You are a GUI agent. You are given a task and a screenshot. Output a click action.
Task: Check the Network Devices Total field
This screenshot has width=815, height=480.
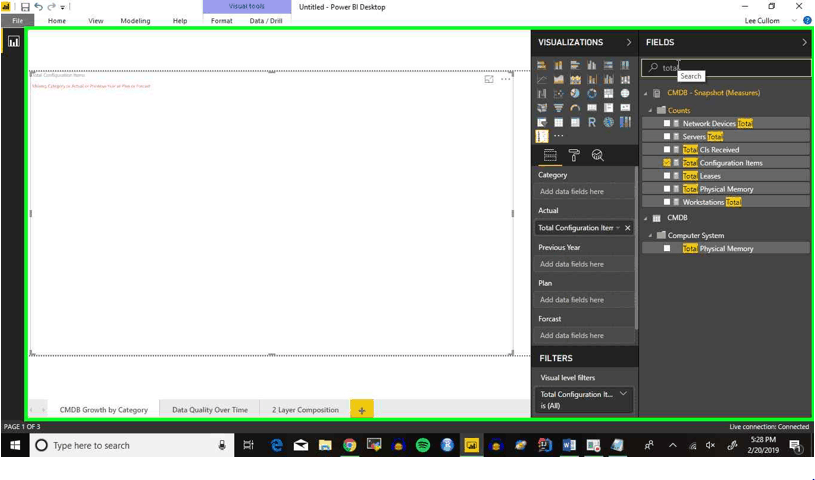[667, 123]
